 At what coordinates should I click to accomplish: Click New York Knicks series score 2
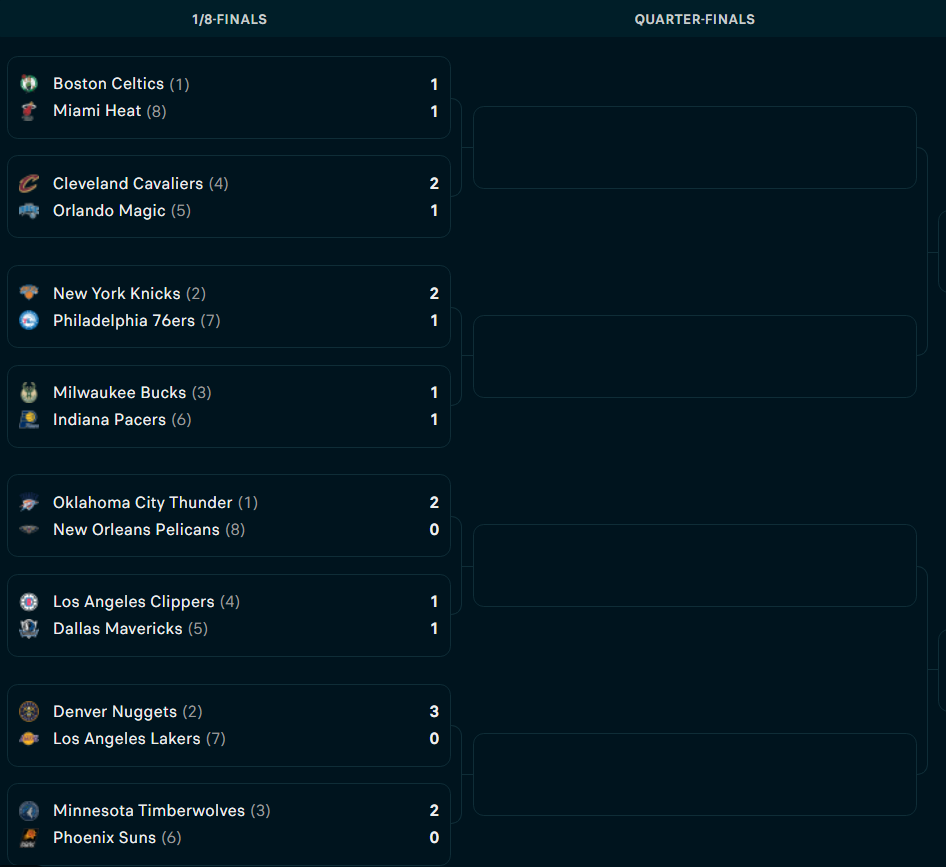pyautogui.click(x=434, y=293)
